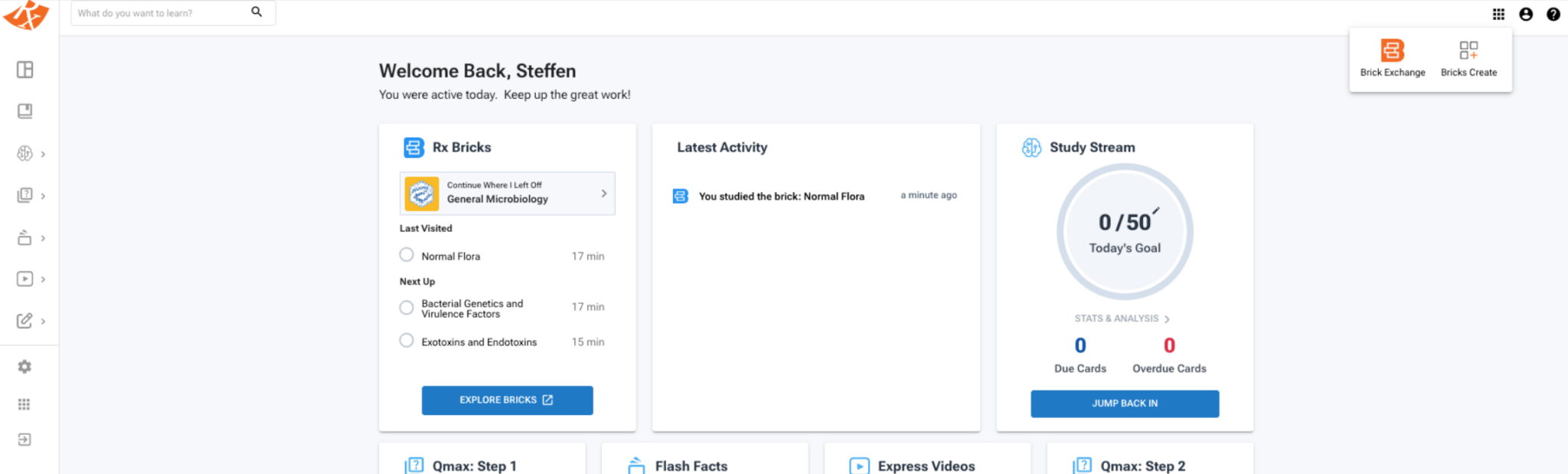Open Continue Where I Left Off chevron
Screen dimensions: 1568x474
click(x=603, y=194)
